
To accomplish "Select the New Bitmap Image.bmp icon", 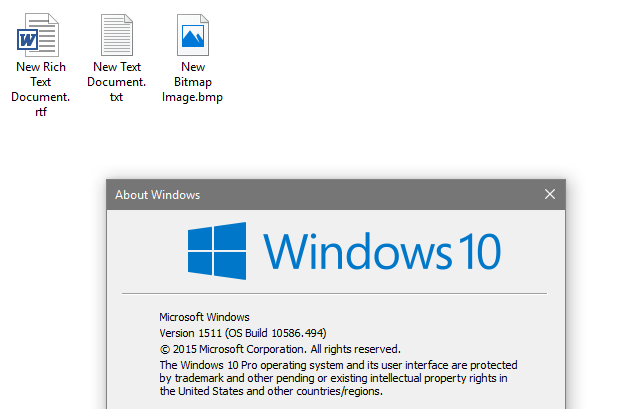I will (193, 35).
